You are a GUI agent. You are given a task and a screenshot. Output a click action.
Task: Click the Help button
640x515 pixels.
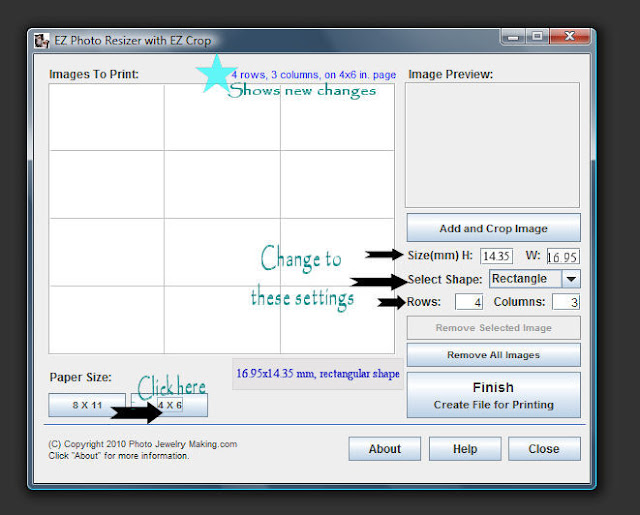click(x=465, y=449)
